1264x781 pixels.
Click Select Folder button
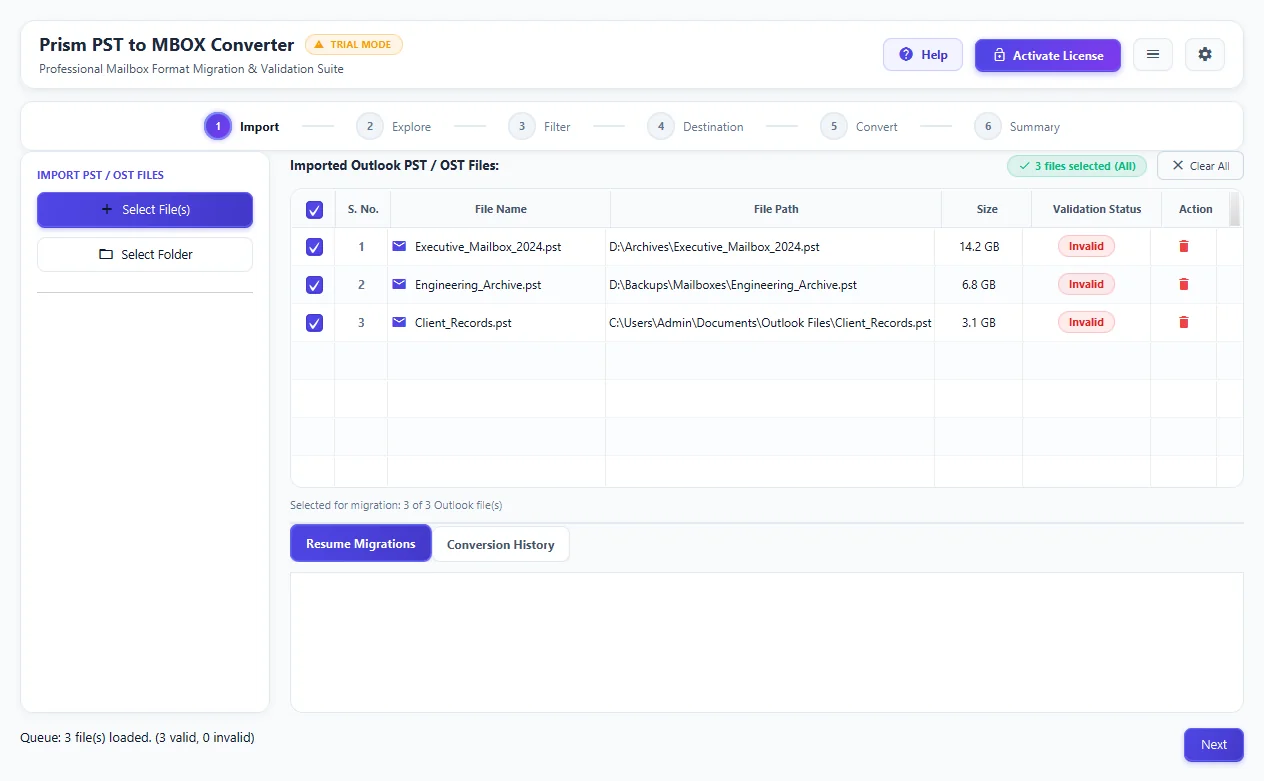click(145, 254)
